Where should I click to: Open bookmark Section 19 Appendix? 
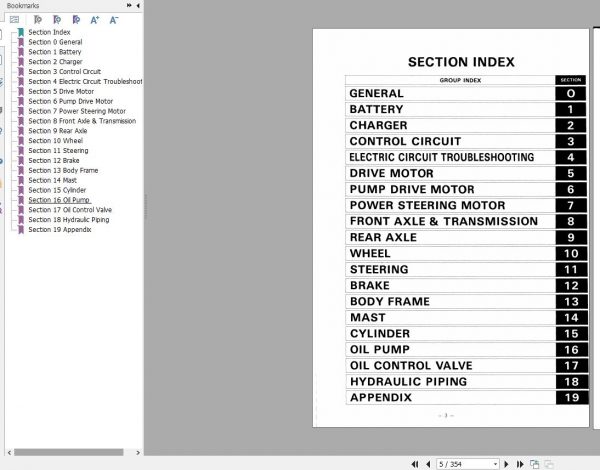point(60,230)
